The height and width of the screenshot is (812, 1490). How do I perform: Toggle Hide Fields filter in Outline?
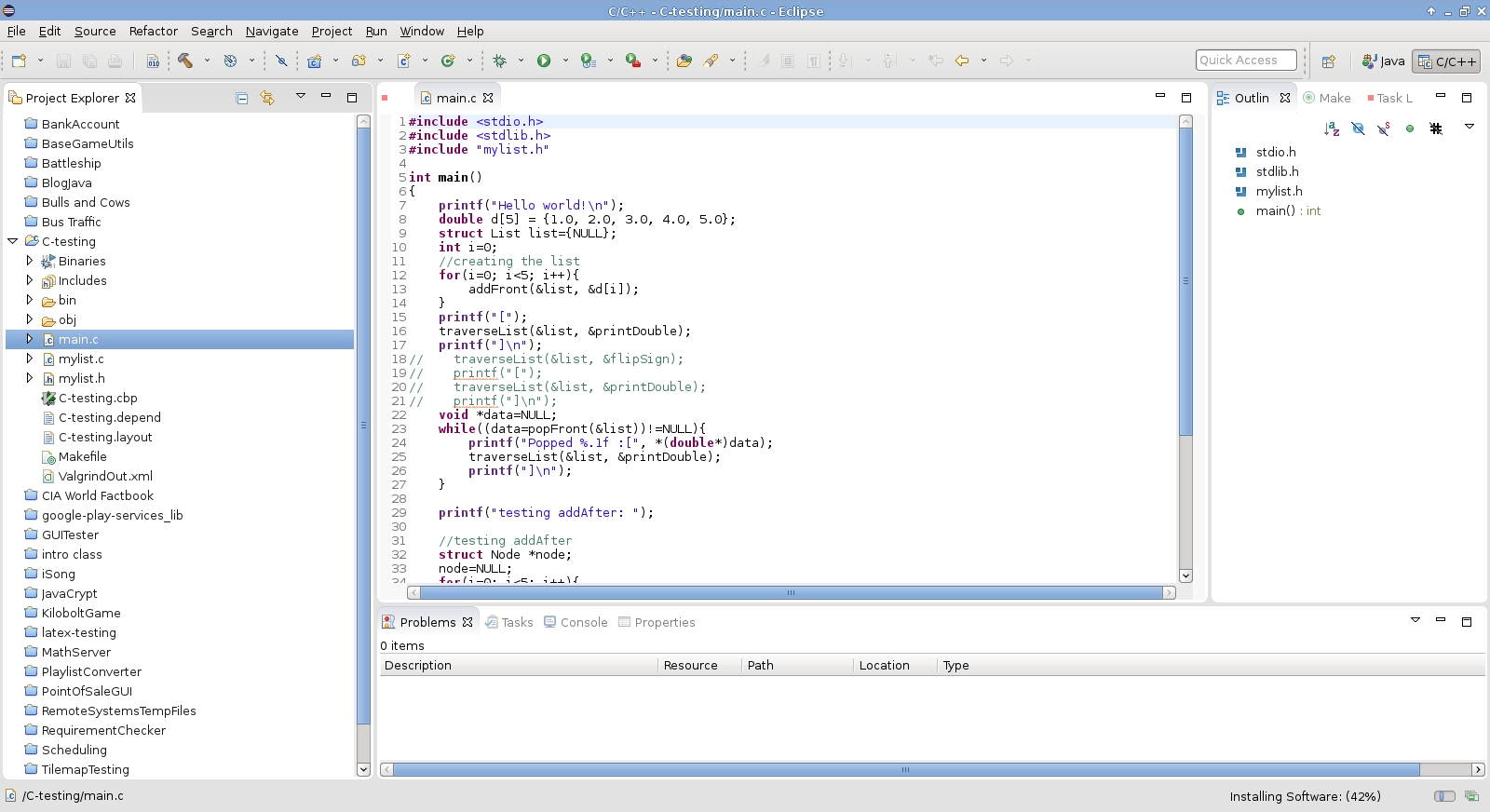(1358, 129)
